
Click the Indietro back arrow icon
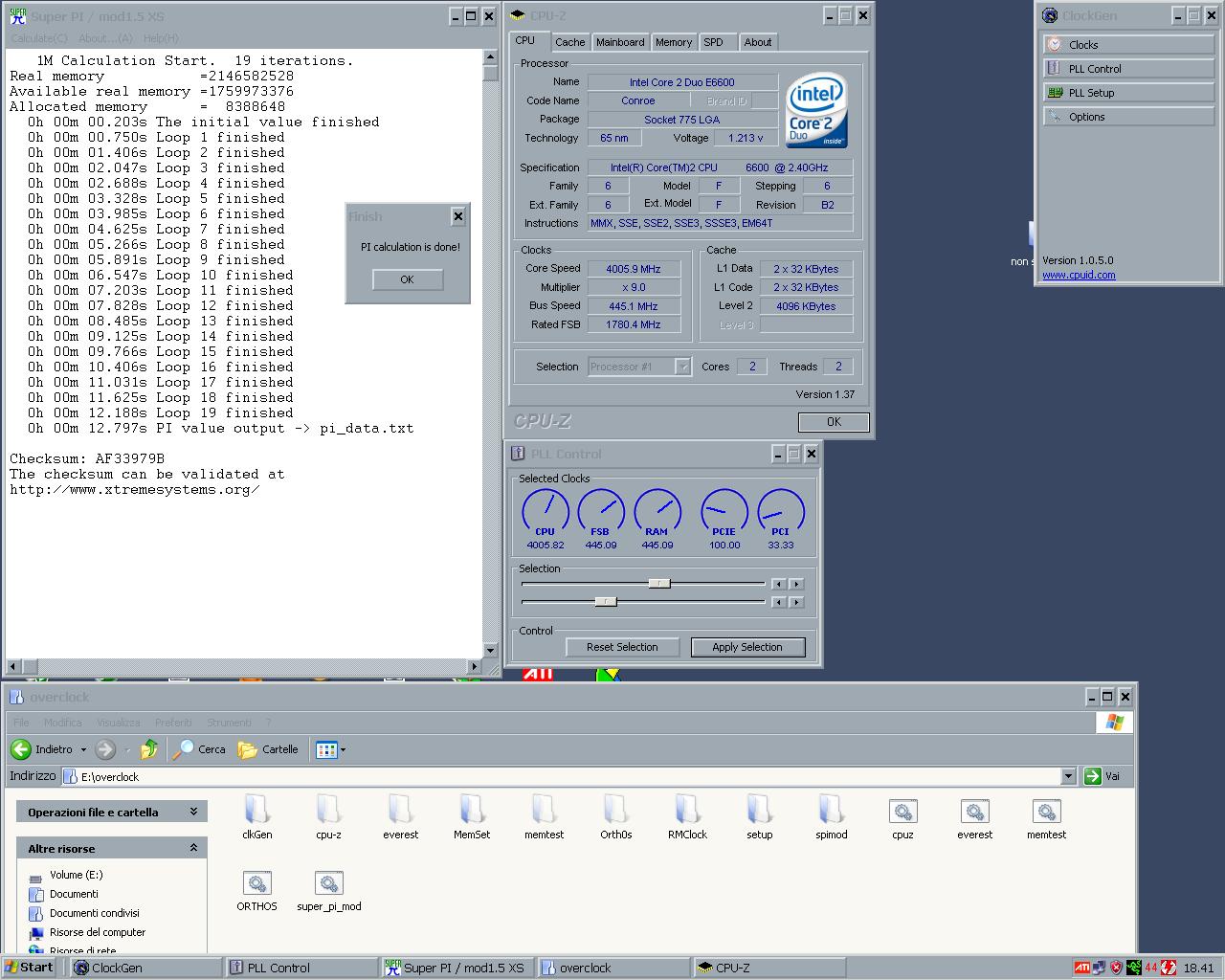pyautogui.click(x=21, y=749)
